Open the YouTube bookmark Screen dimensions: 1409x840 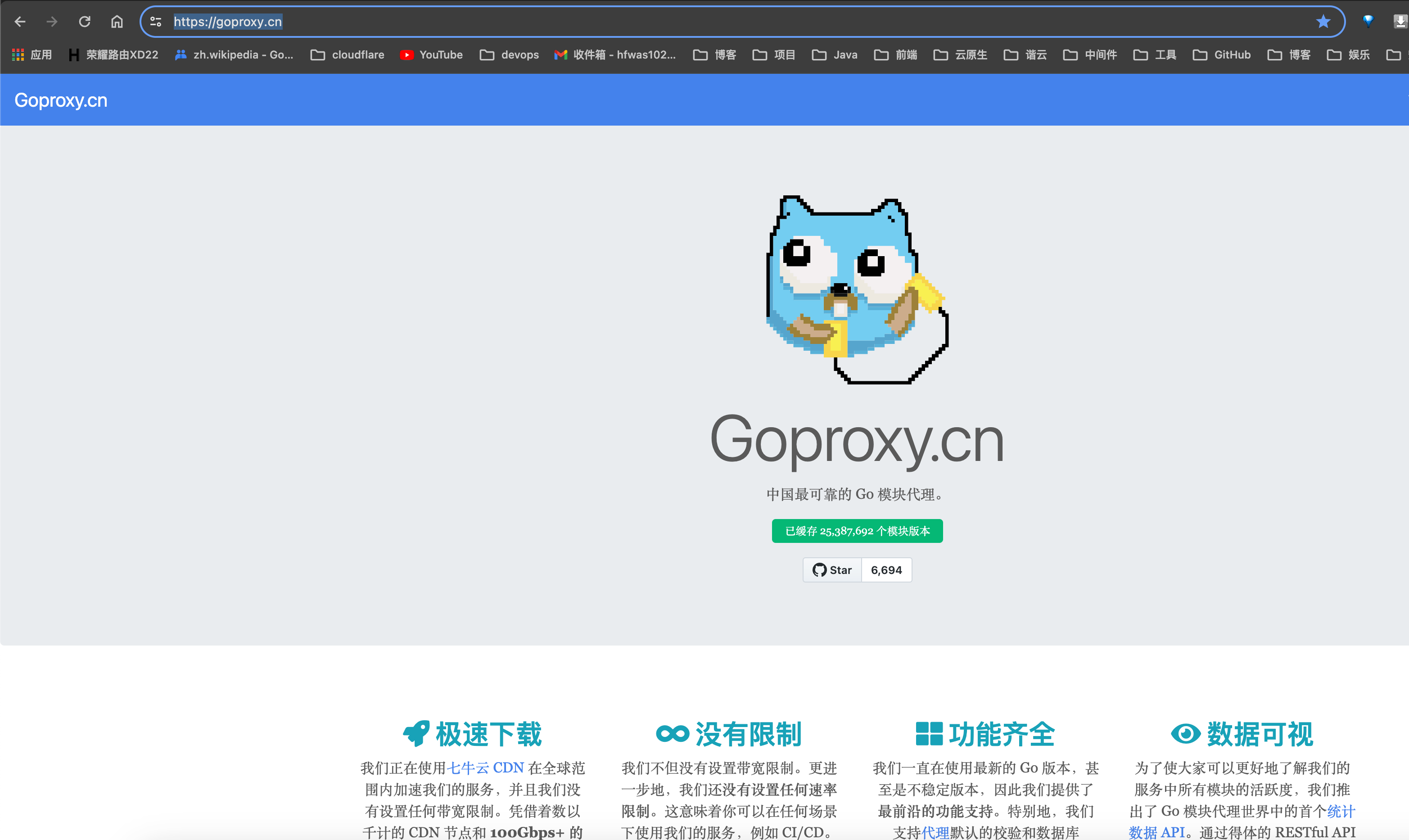coord(431,55)
